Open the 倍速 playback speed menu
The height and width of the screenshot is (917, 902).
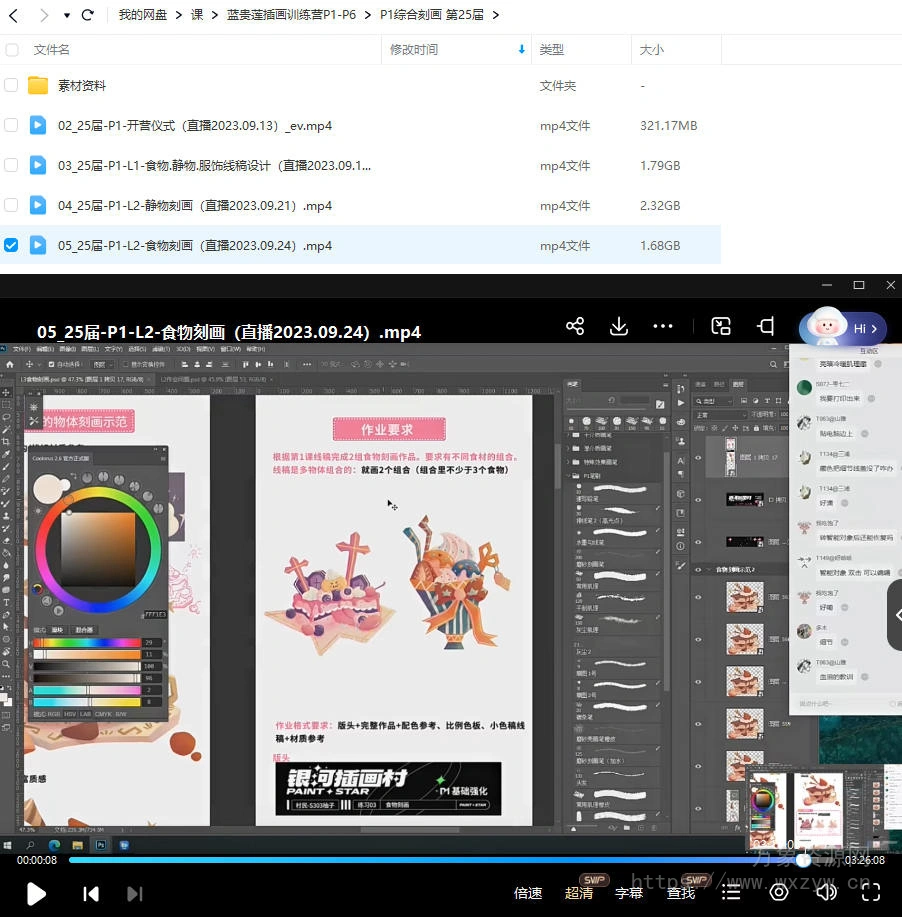[528, 893]
